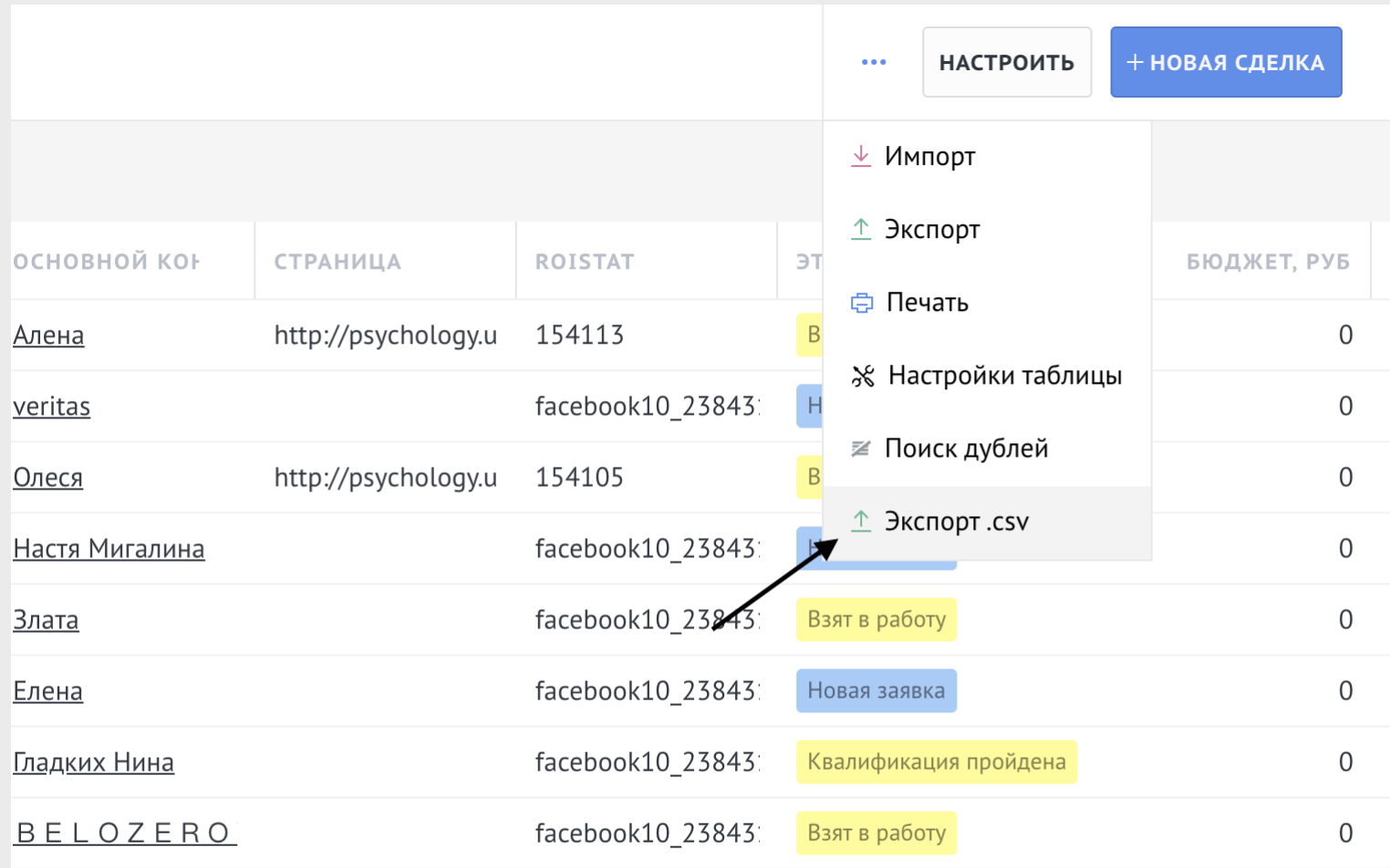1390x868 pixels.
Task: Click the printer icon beside Печать
Action: [x=861, y=303]
